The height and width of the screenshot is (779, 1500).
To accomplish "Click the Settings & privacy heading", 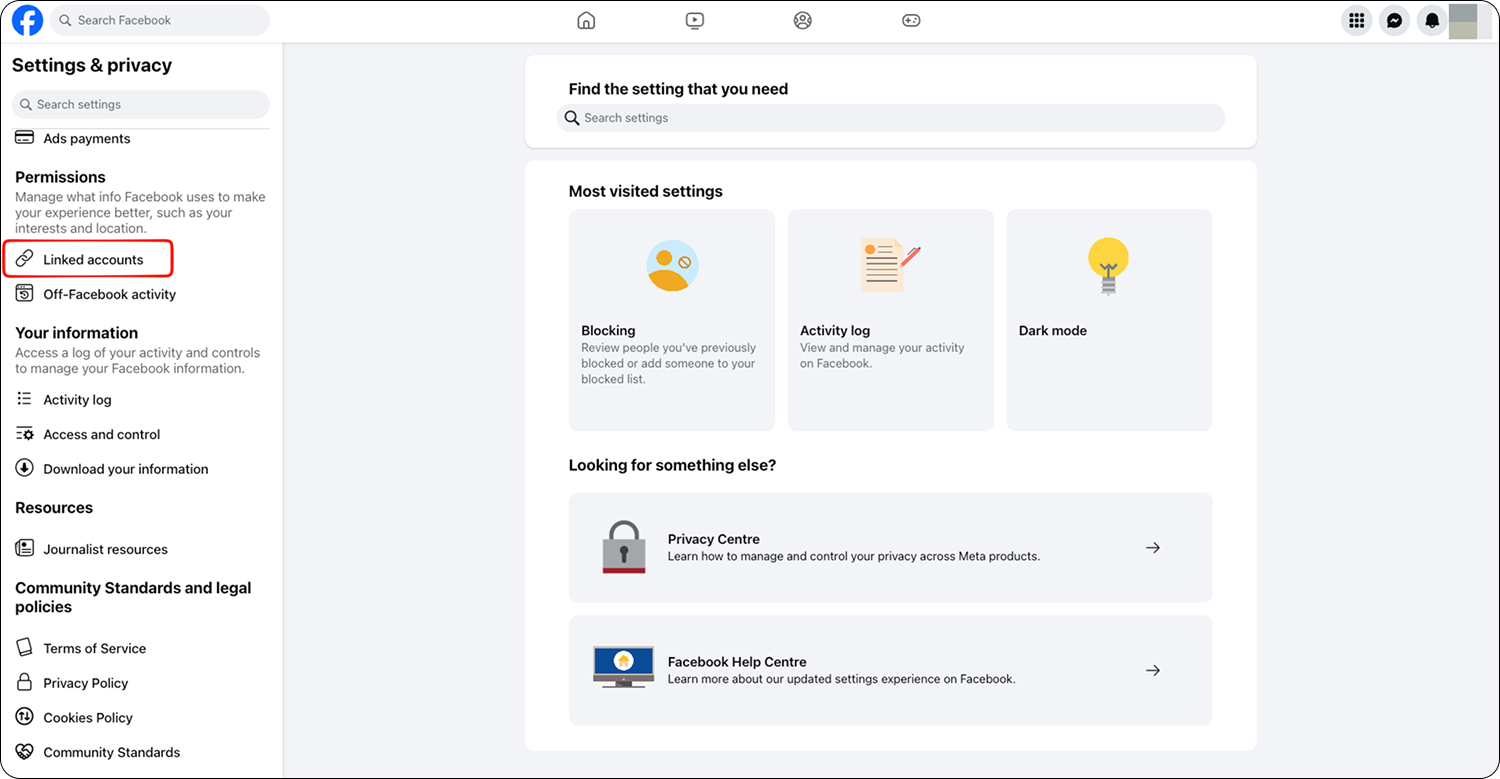I will click(92, 65).
